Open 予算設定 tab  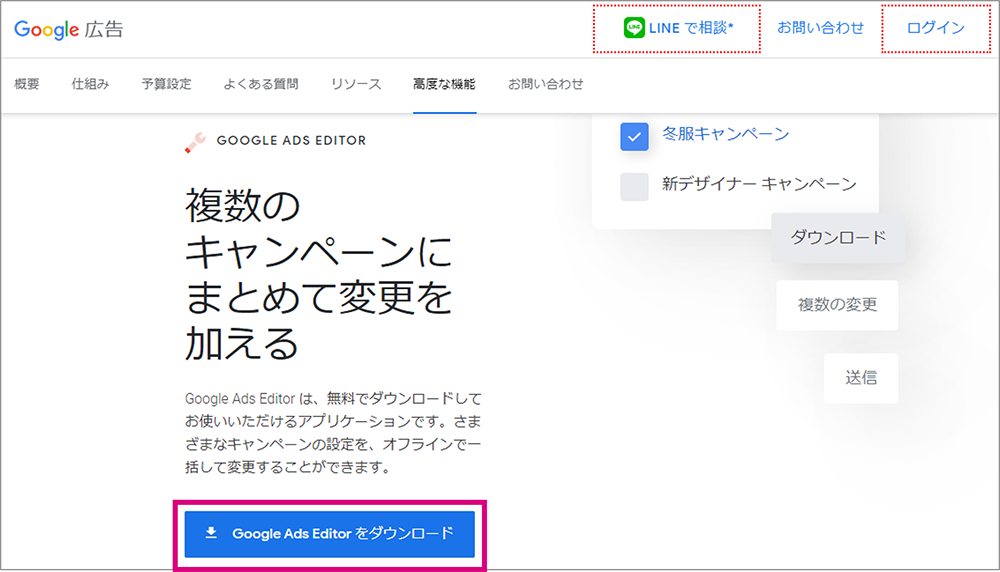click(x=166, y=84)
